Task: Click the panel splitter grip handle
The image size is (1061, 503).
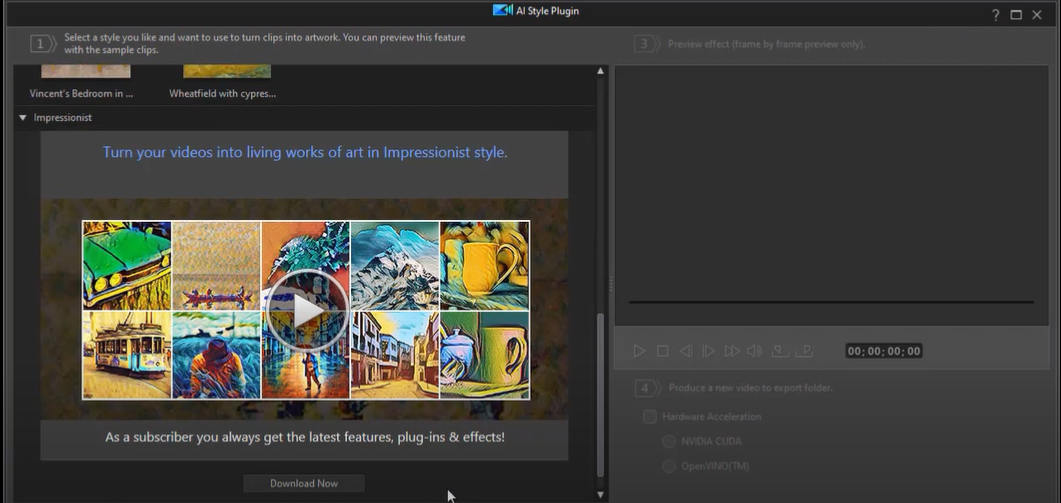Action: (611, 284)
